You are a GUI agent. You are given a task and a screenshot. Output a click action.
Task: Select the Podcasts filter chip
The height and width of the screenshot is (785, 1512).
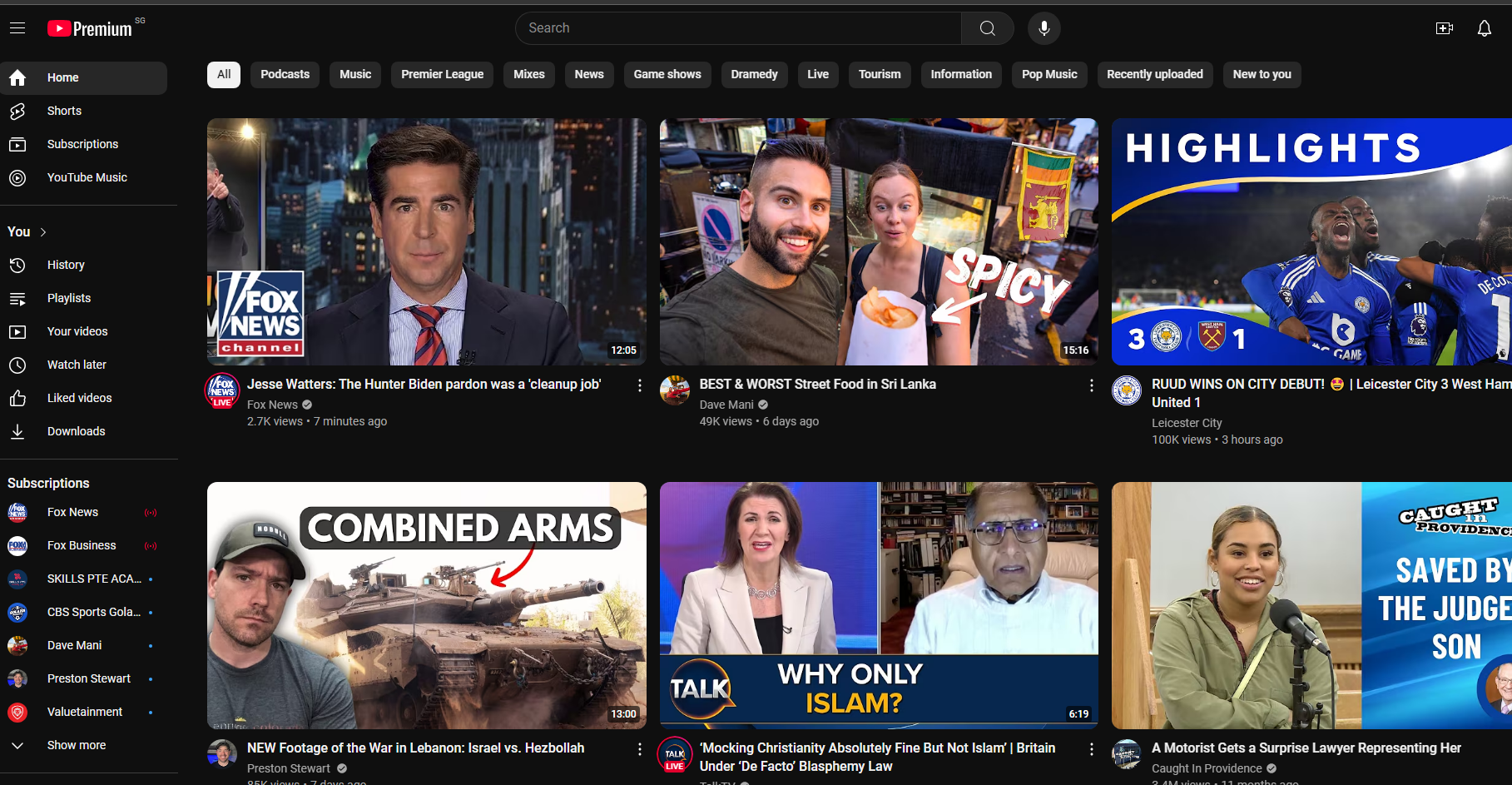285,75
